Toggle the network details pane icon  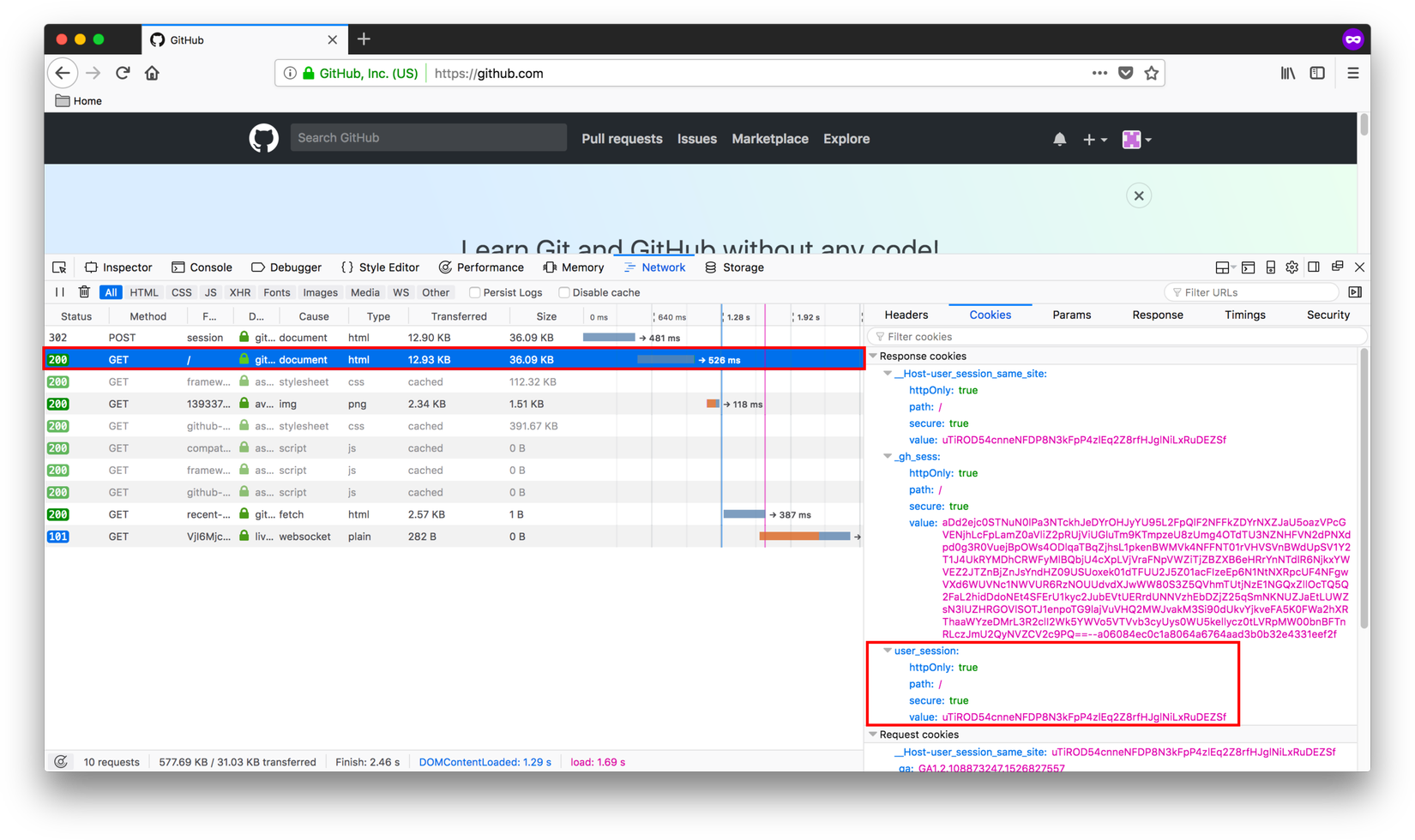[x=1355, y=292]
